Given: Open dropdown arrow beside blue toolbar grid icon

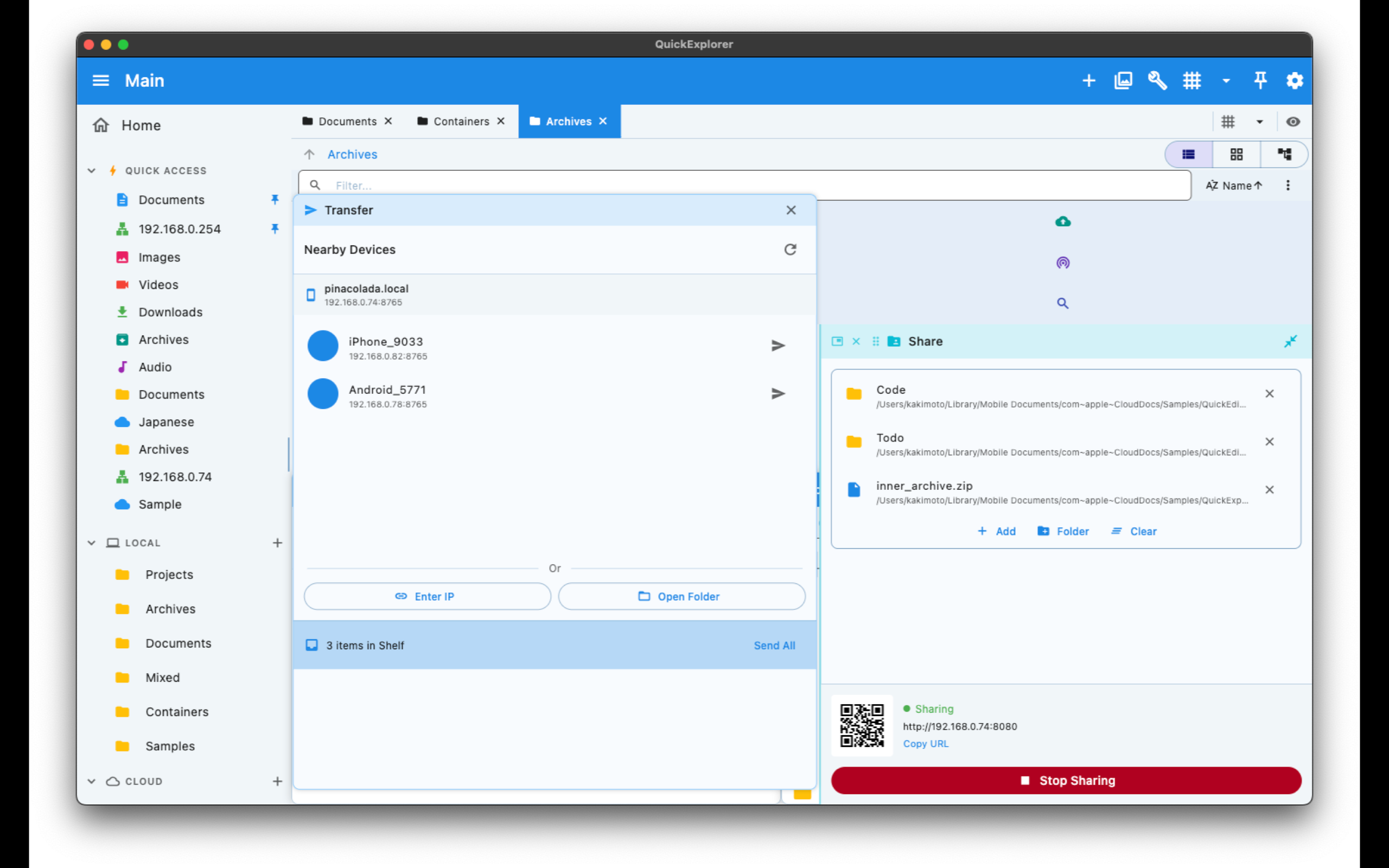Looking at the screenshot, I should coord(1226,81).
